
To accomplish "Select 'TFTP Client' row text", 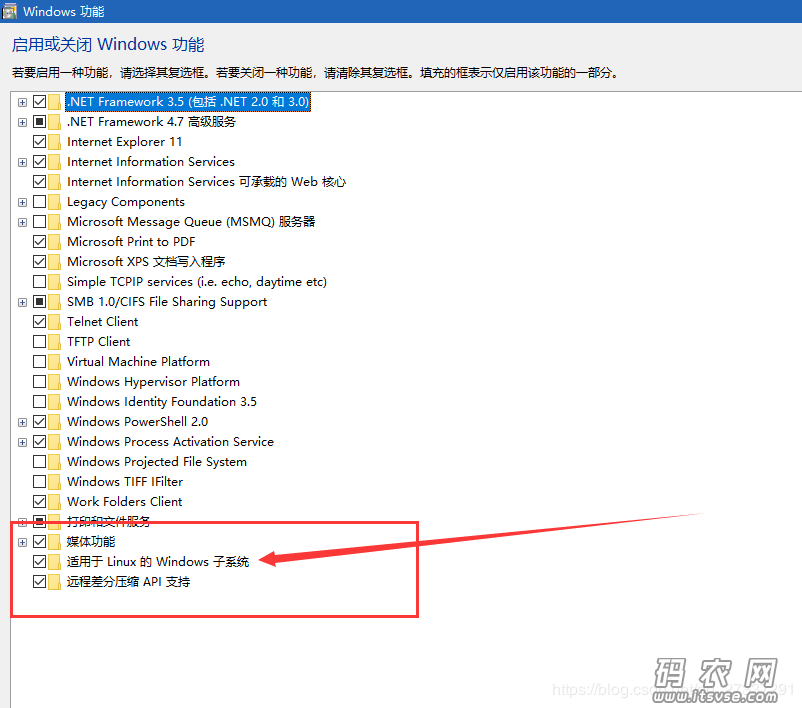I will point(99,342).
